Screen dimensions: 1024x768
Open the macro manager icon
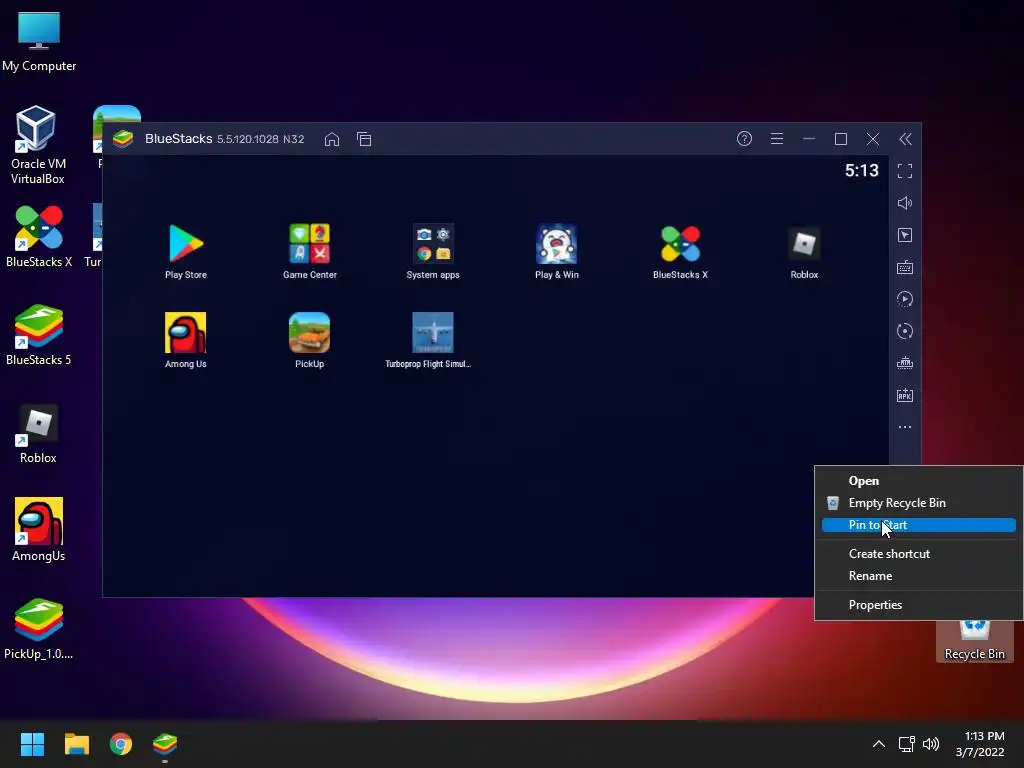coord(904,363)
